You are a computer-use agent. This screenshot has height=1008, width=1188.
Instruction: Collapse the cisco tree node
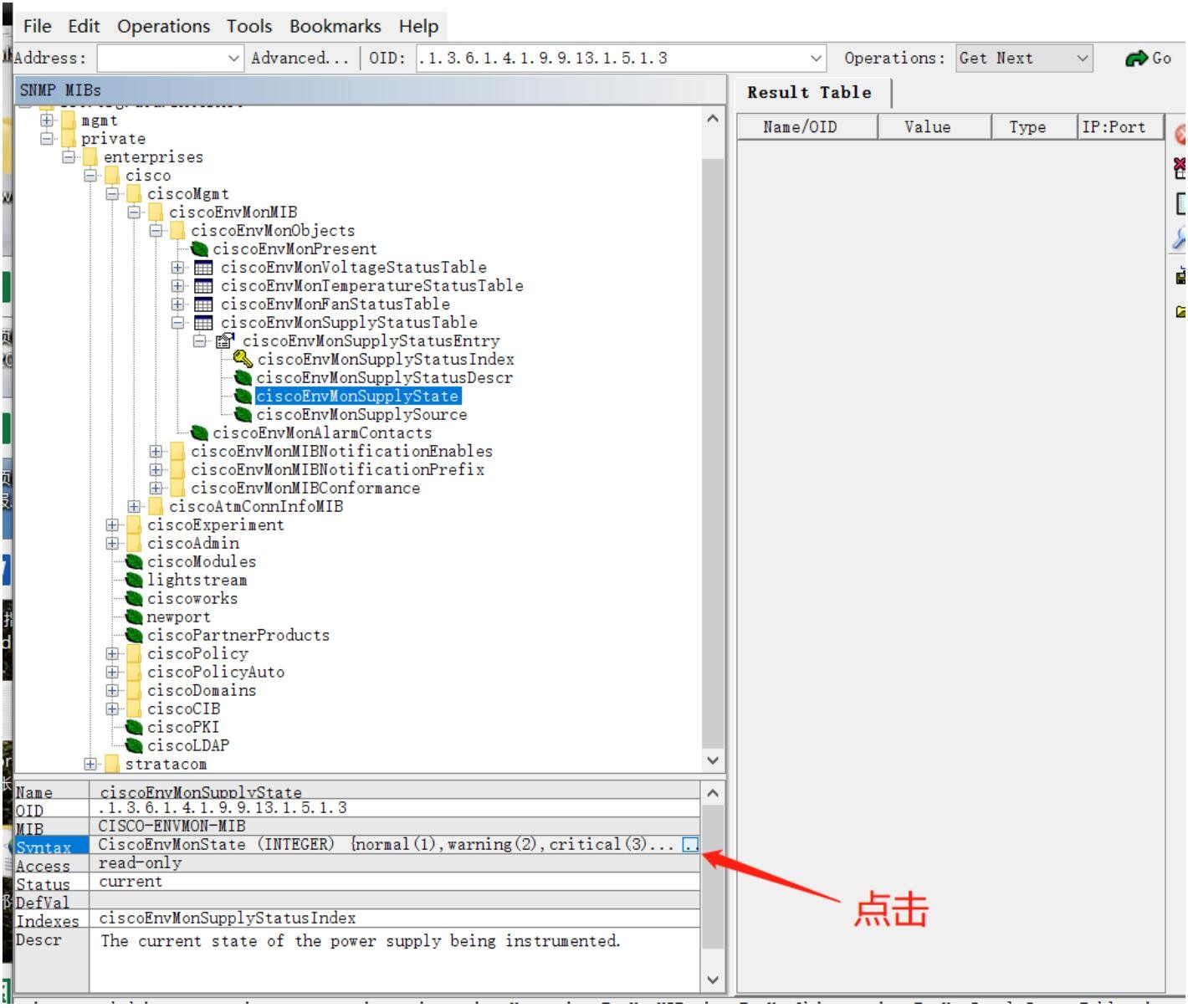(90, 176)
